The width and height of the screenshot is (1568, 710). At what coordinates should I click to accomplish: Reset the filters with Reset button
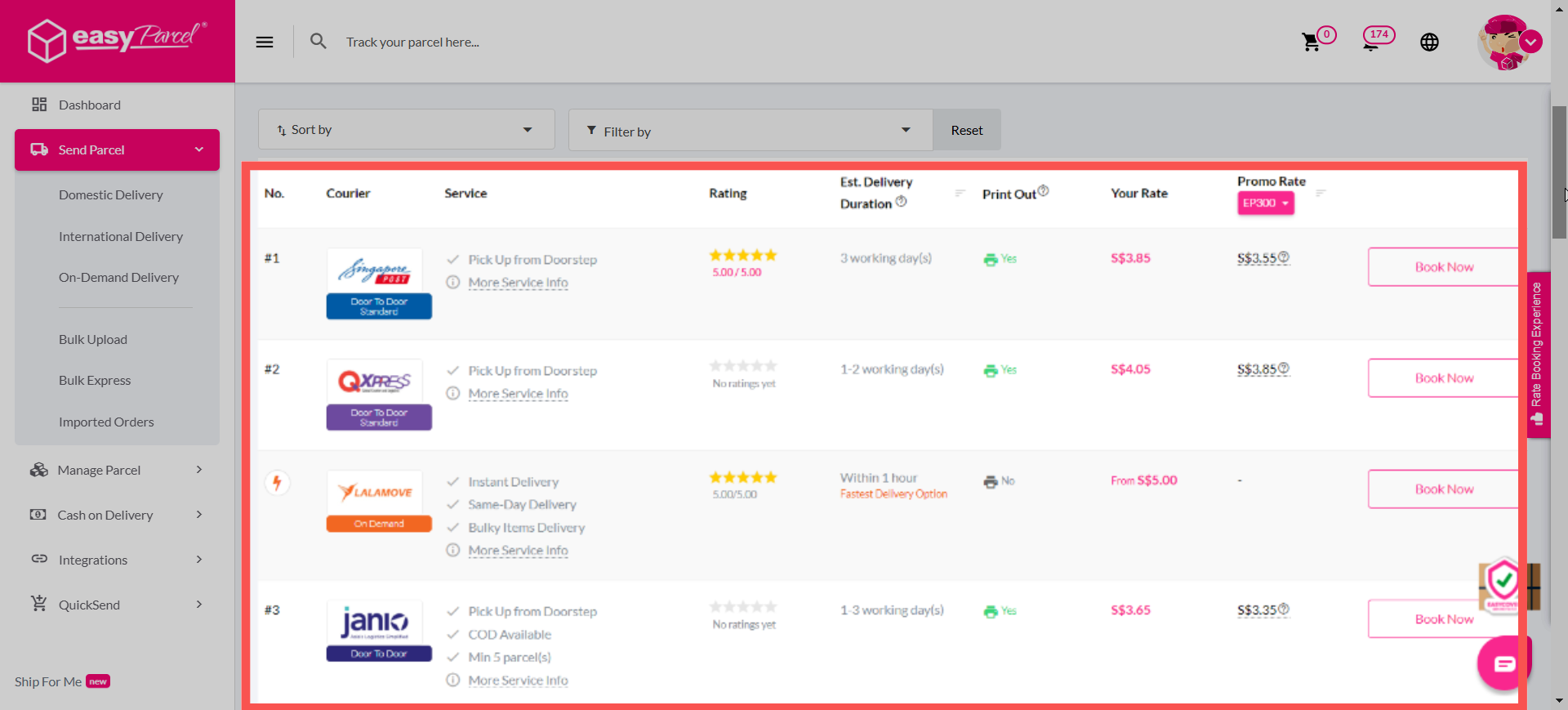point(967,130)
